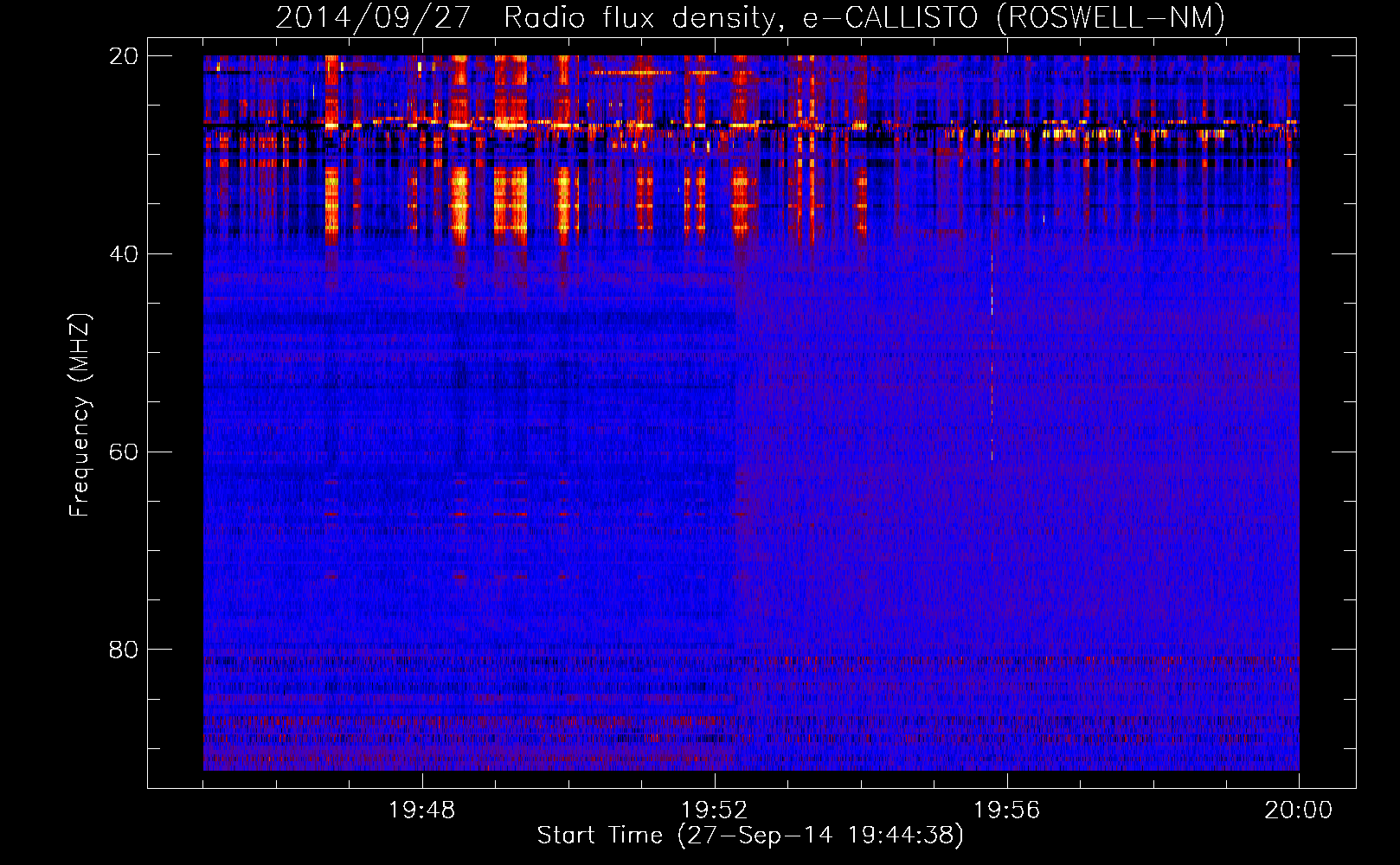The image size is (1400, 865).
Task: Click the 40 MHz frequency tick label
Action: (124, 253)
